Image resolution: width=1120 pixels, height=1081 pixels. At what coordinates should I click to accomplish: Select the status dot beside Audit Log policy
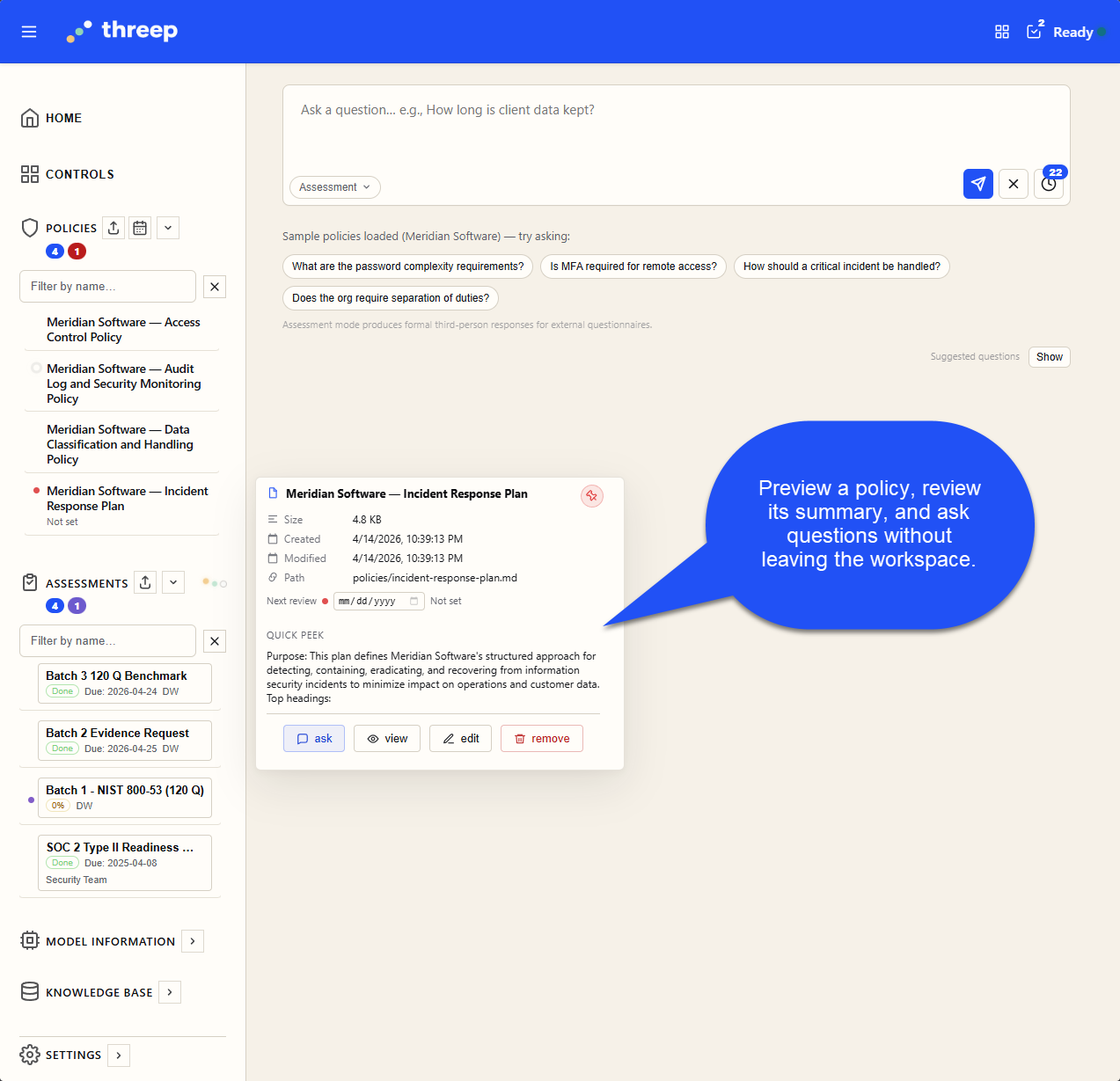(x=35, y=368)
